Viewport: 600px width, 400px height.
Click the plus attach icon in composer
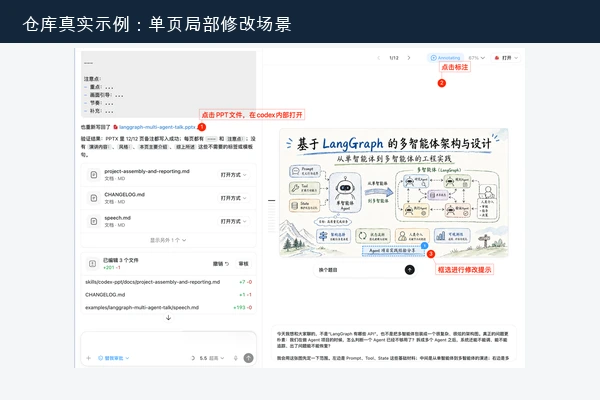[x=88, y=358]
